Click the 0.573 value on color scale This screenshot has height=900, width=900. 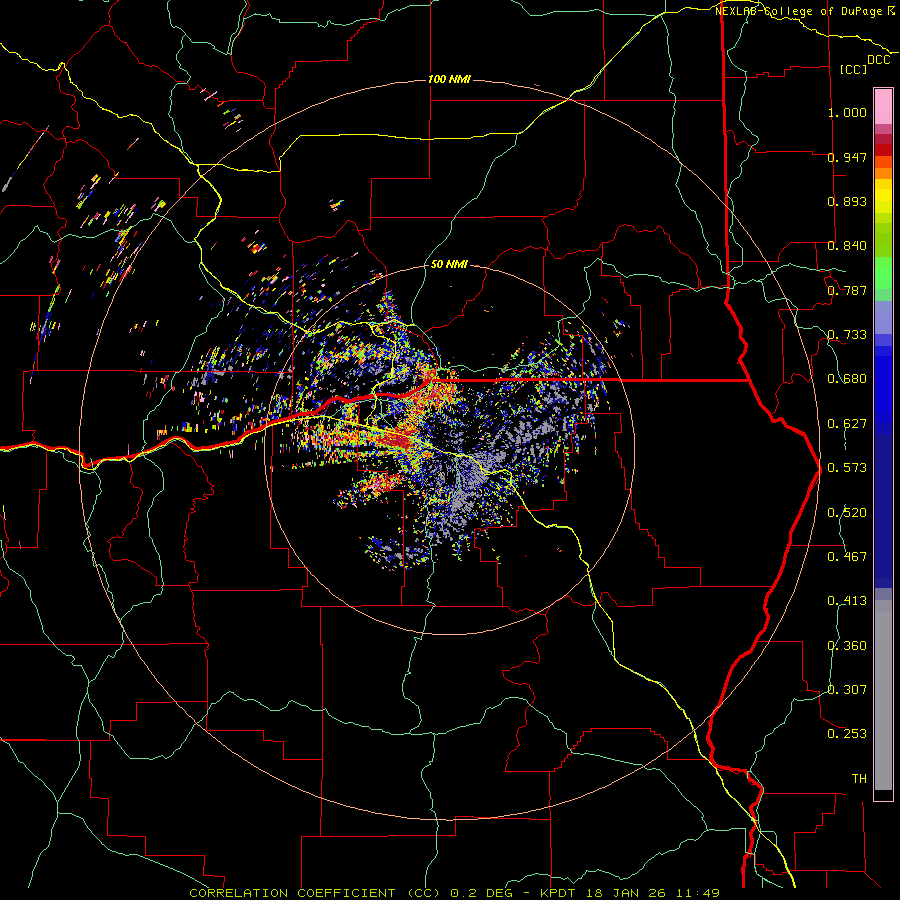847,468
